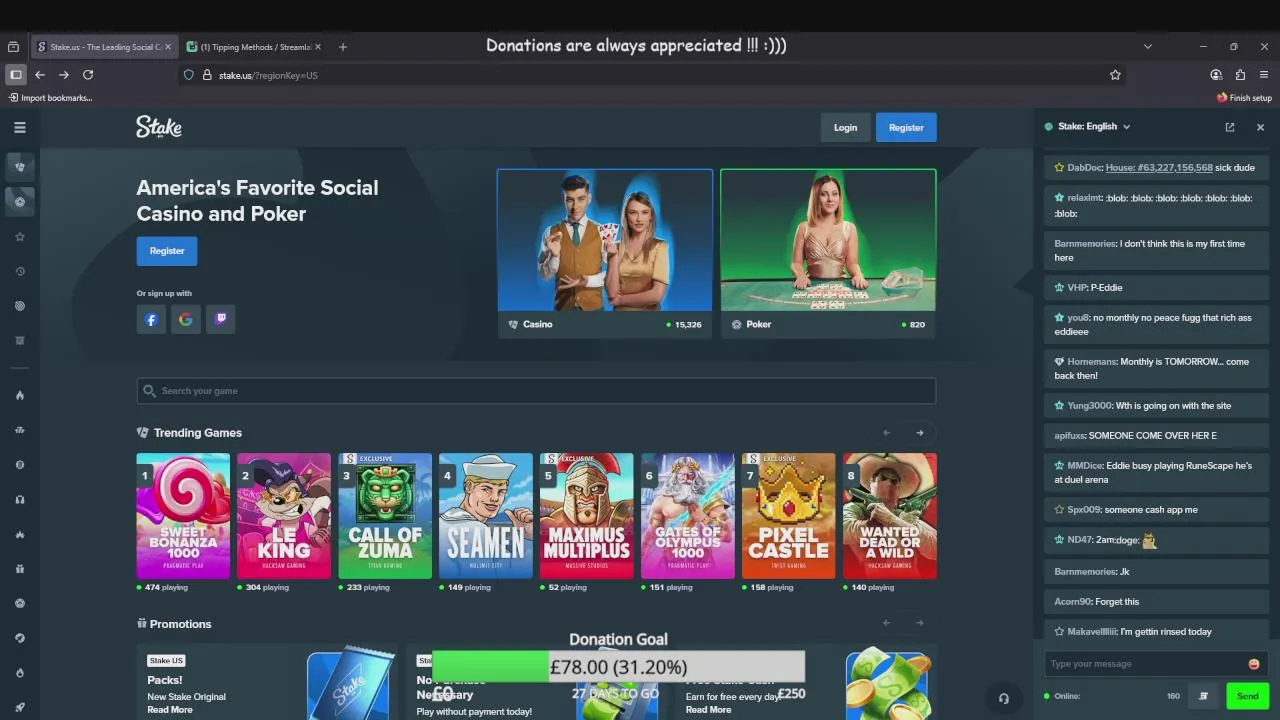The height and width of the screenshot is (720, 1280).
Task: Pop out the chat window icon
Action: tap(1230, 127)
